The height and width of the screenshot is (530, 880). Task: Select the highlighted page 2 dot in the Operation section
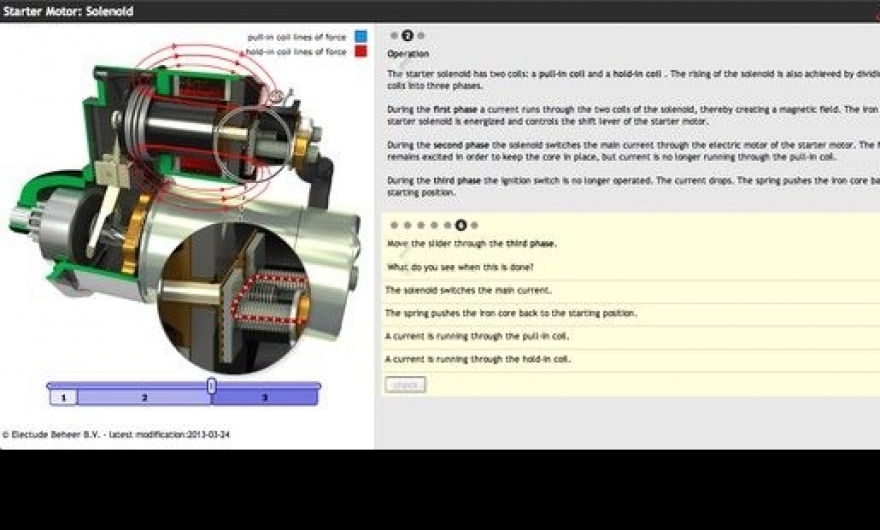click(x=407, y=35)
